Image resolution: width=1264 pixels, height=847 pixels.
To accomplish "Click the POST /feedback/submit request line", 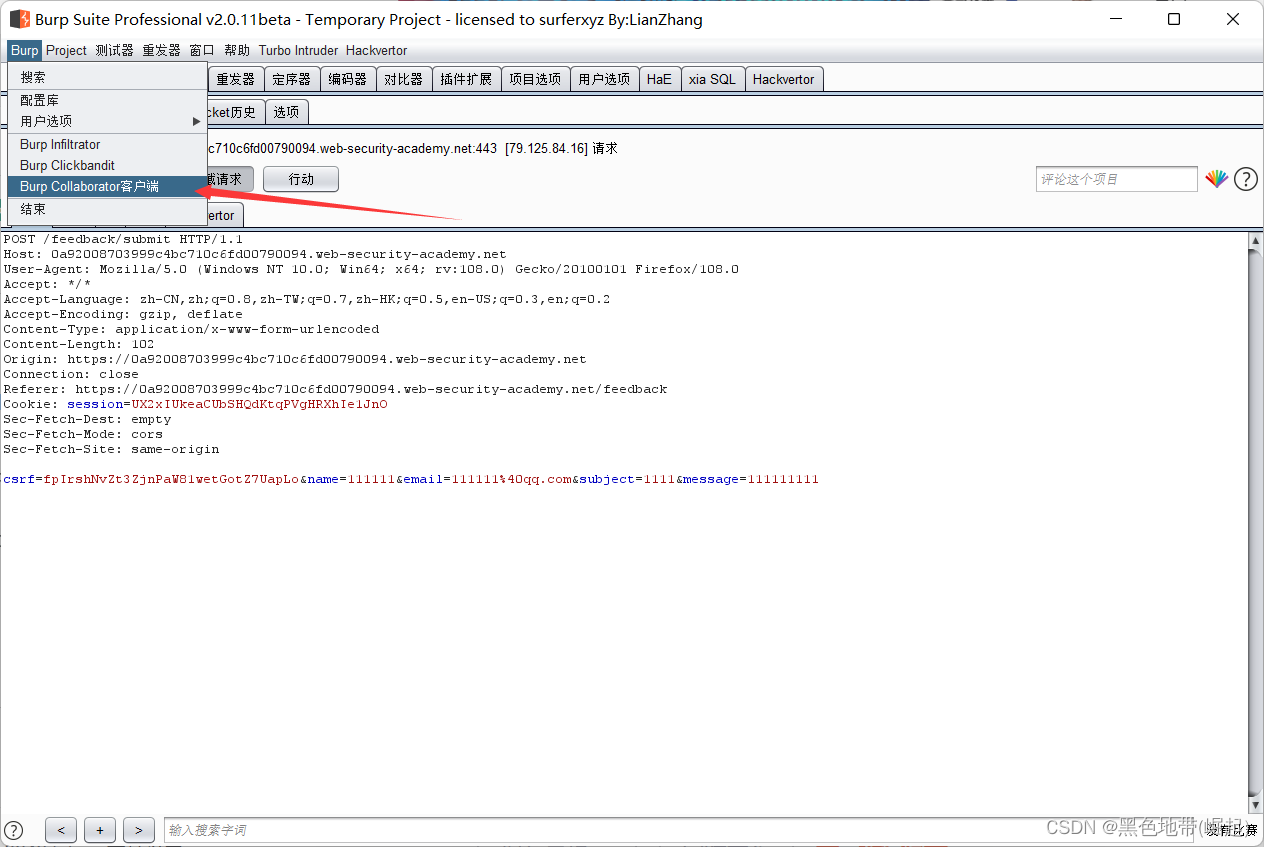I will (x=123, y=239).
